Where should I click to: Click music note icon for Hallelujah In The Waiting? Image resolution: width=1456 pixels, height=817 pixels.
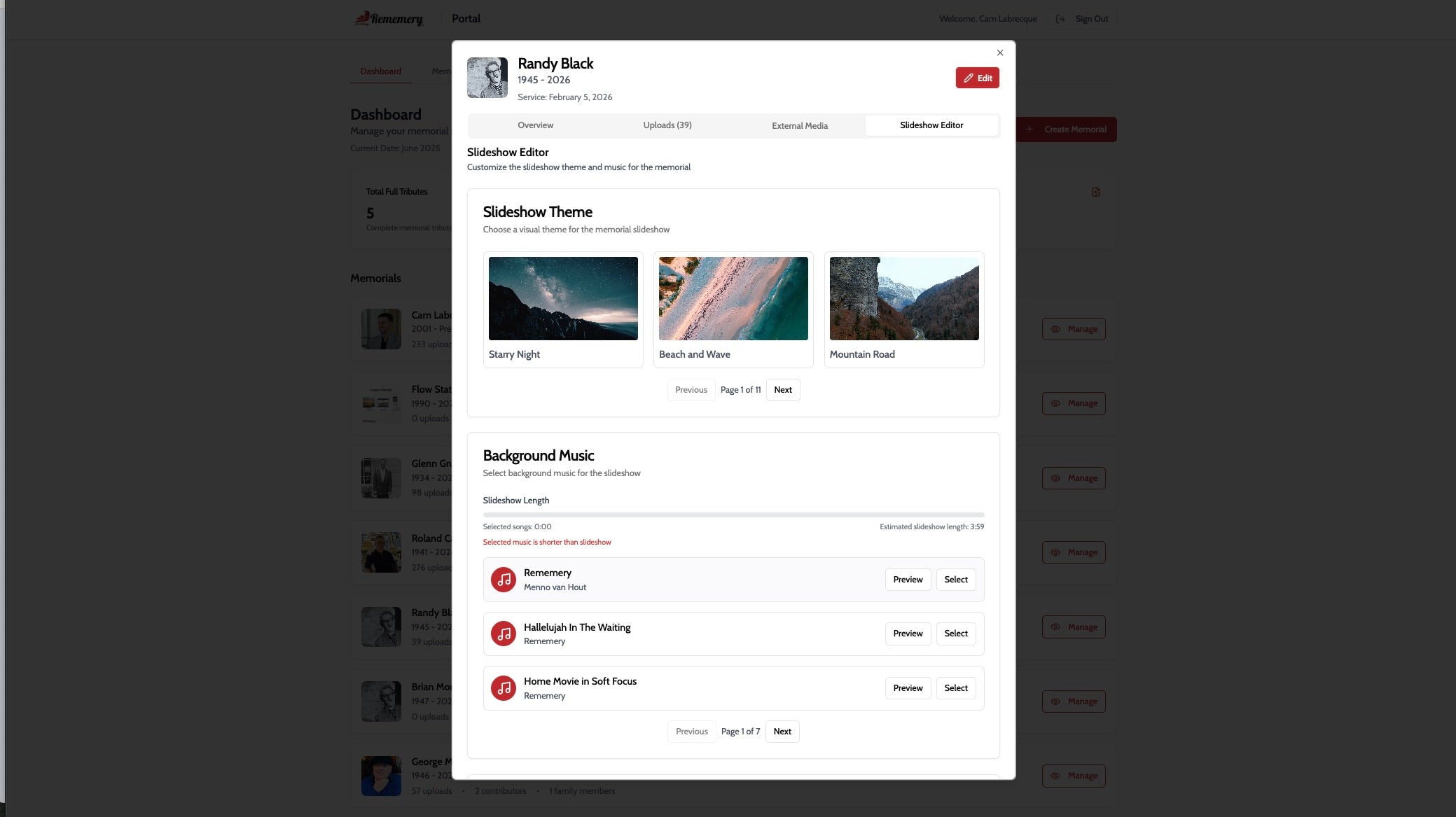point(503,634)
